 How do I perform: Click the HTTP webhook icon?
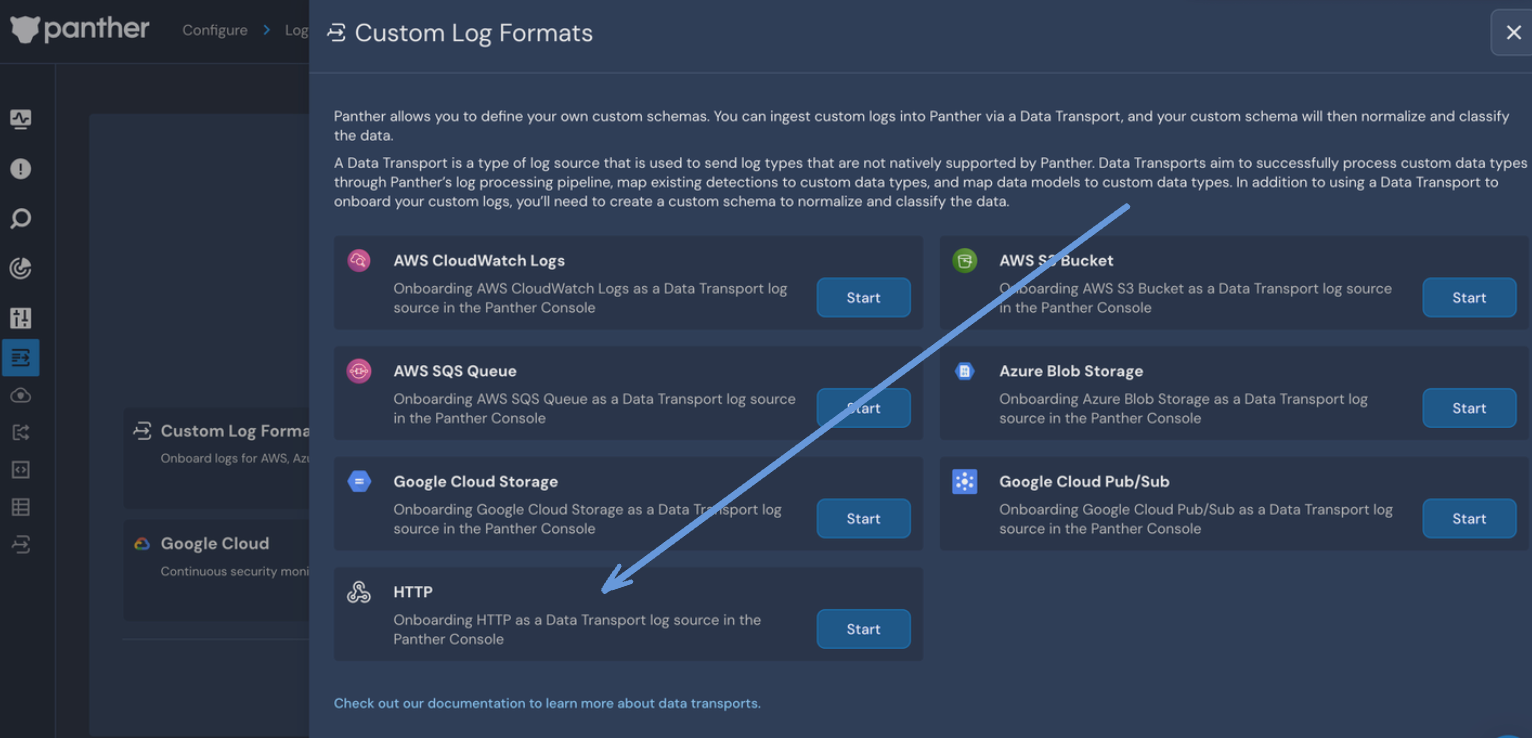pos(359,592)
